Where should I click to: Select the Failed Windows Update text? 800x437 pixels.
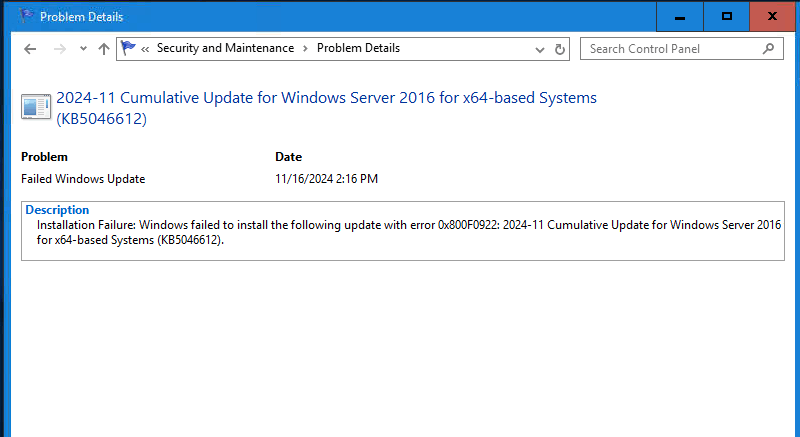click(83, 179)
